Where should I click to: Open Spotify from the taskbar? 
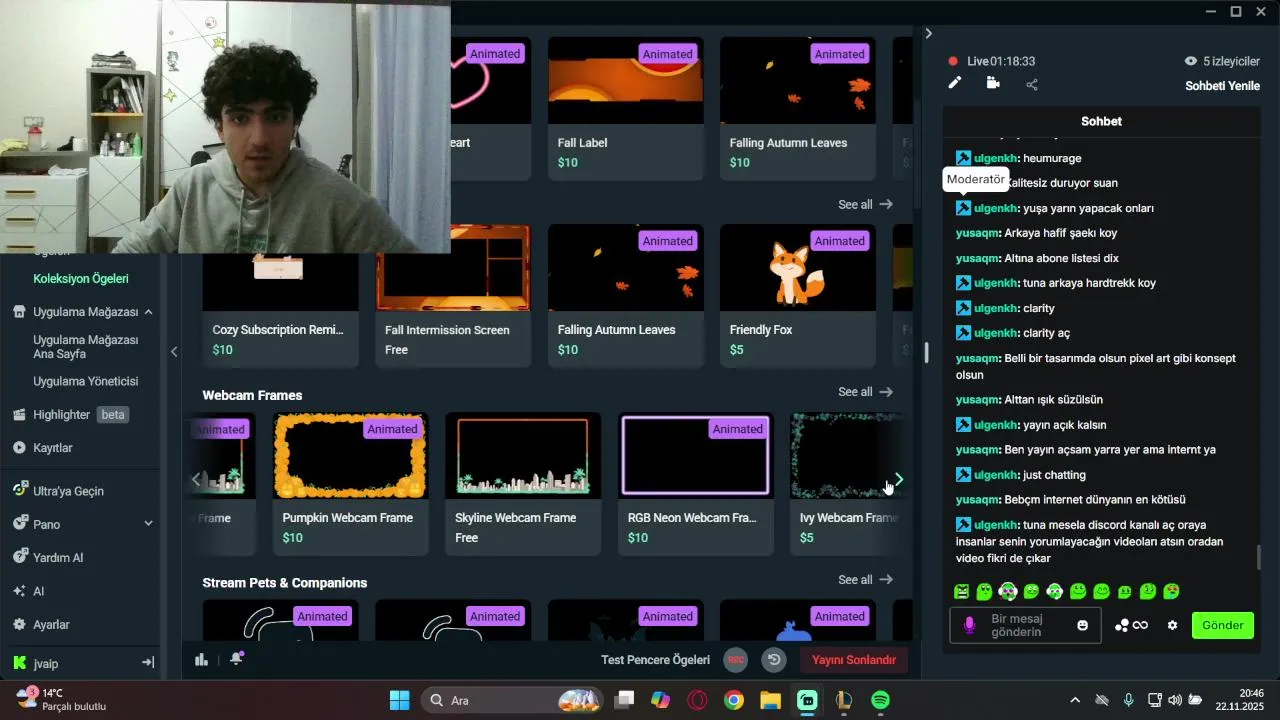(x=880, y=700)
